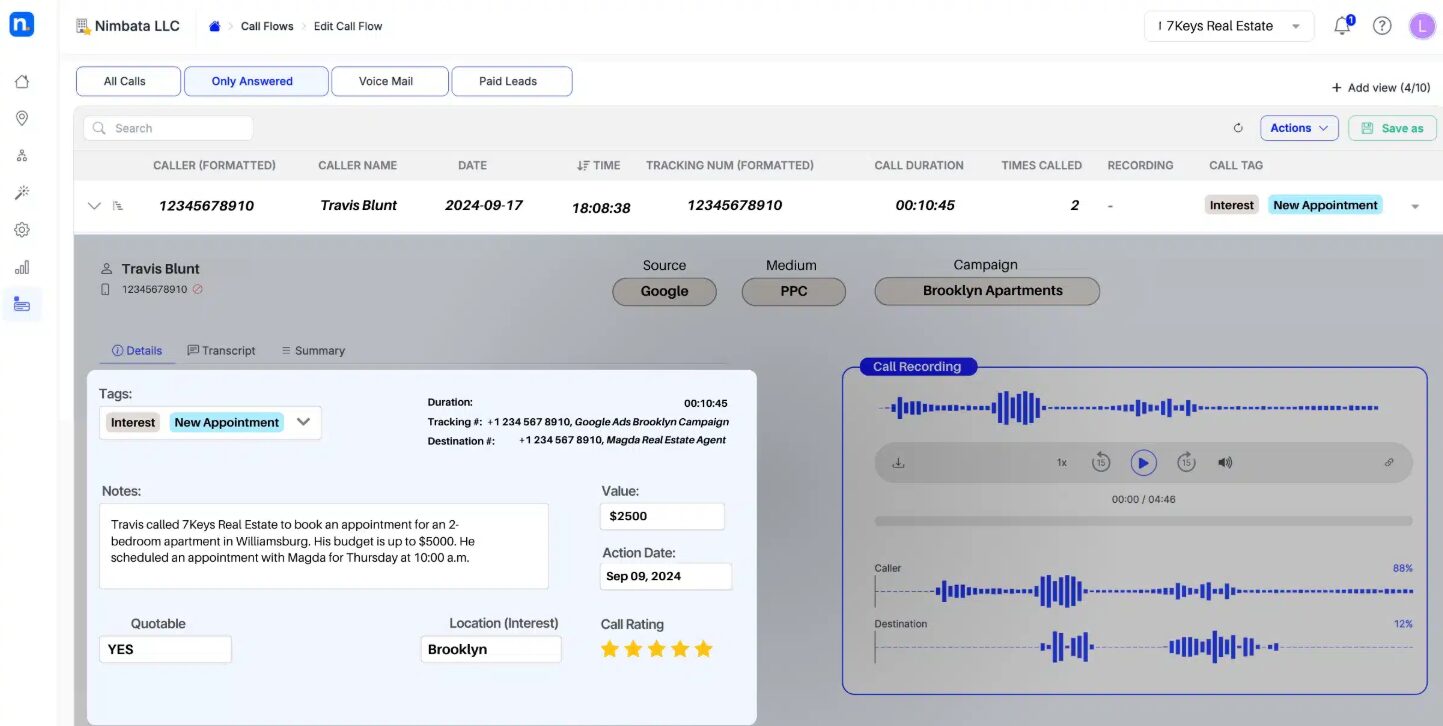Click the notification bell icon

pyautogui.click(x=1342, y=27)
